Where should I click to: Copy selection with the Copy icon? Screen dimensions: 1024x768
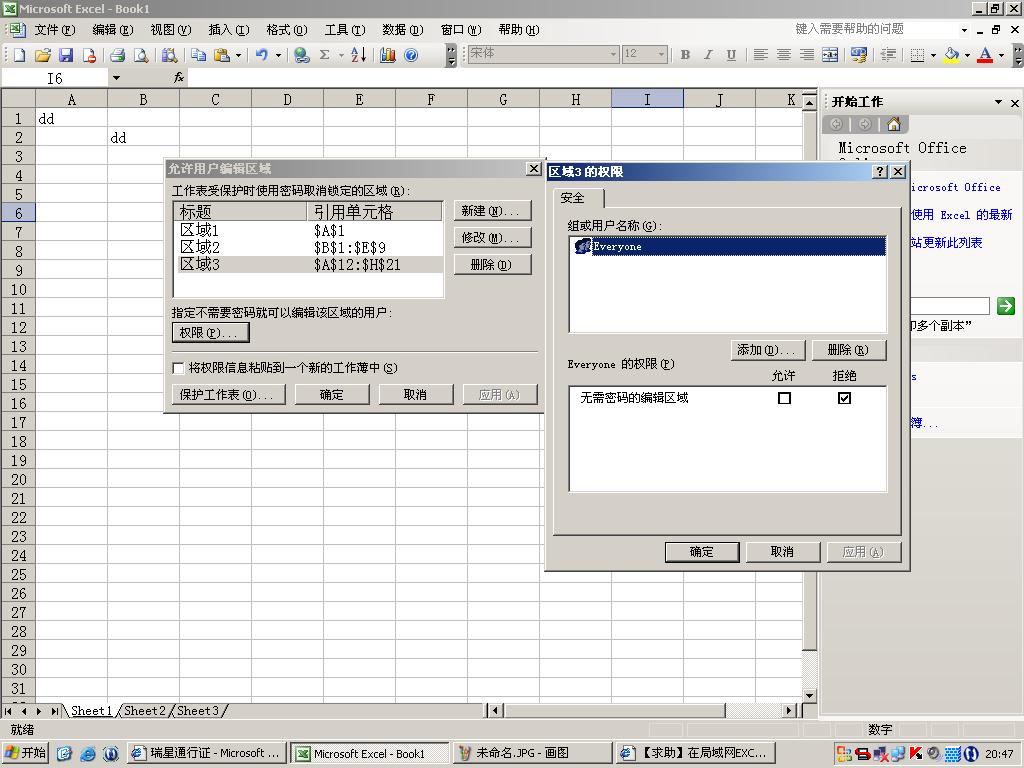click(199, 56)
